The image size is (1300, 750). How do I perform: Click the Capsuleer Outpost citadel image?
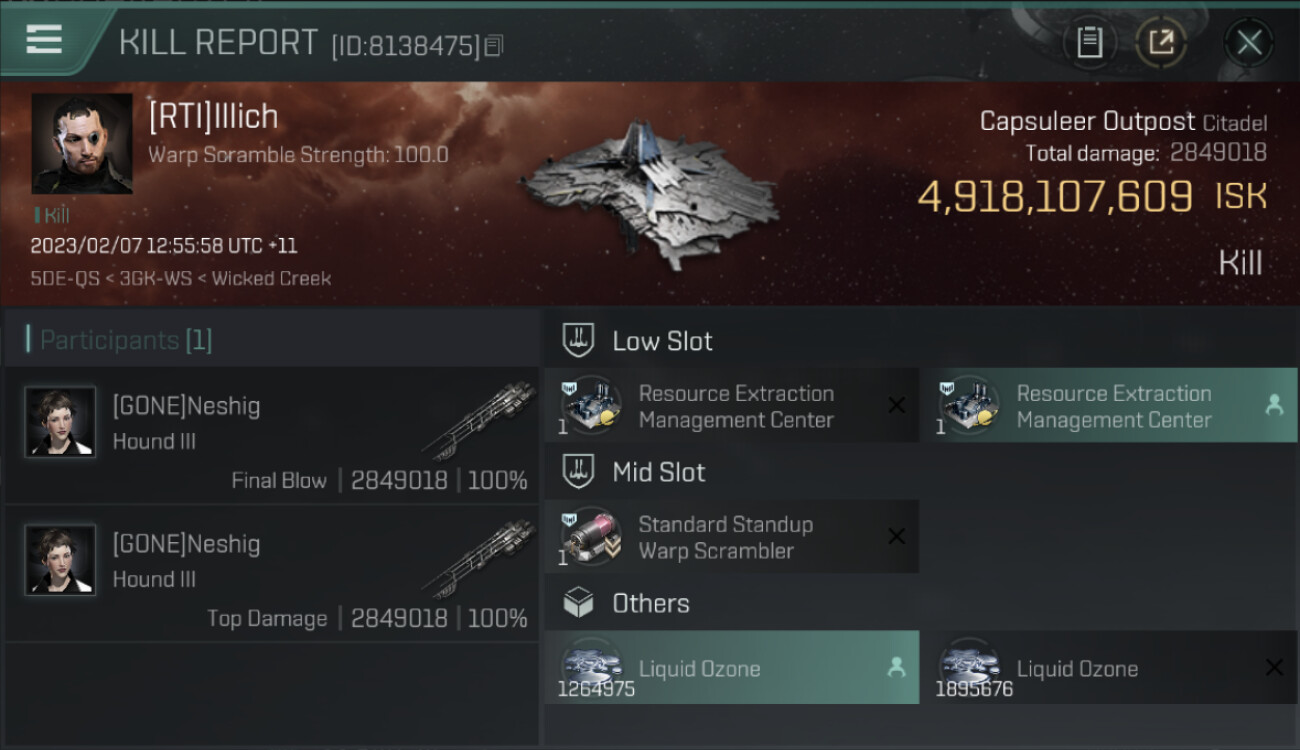[x=650, y=195]
